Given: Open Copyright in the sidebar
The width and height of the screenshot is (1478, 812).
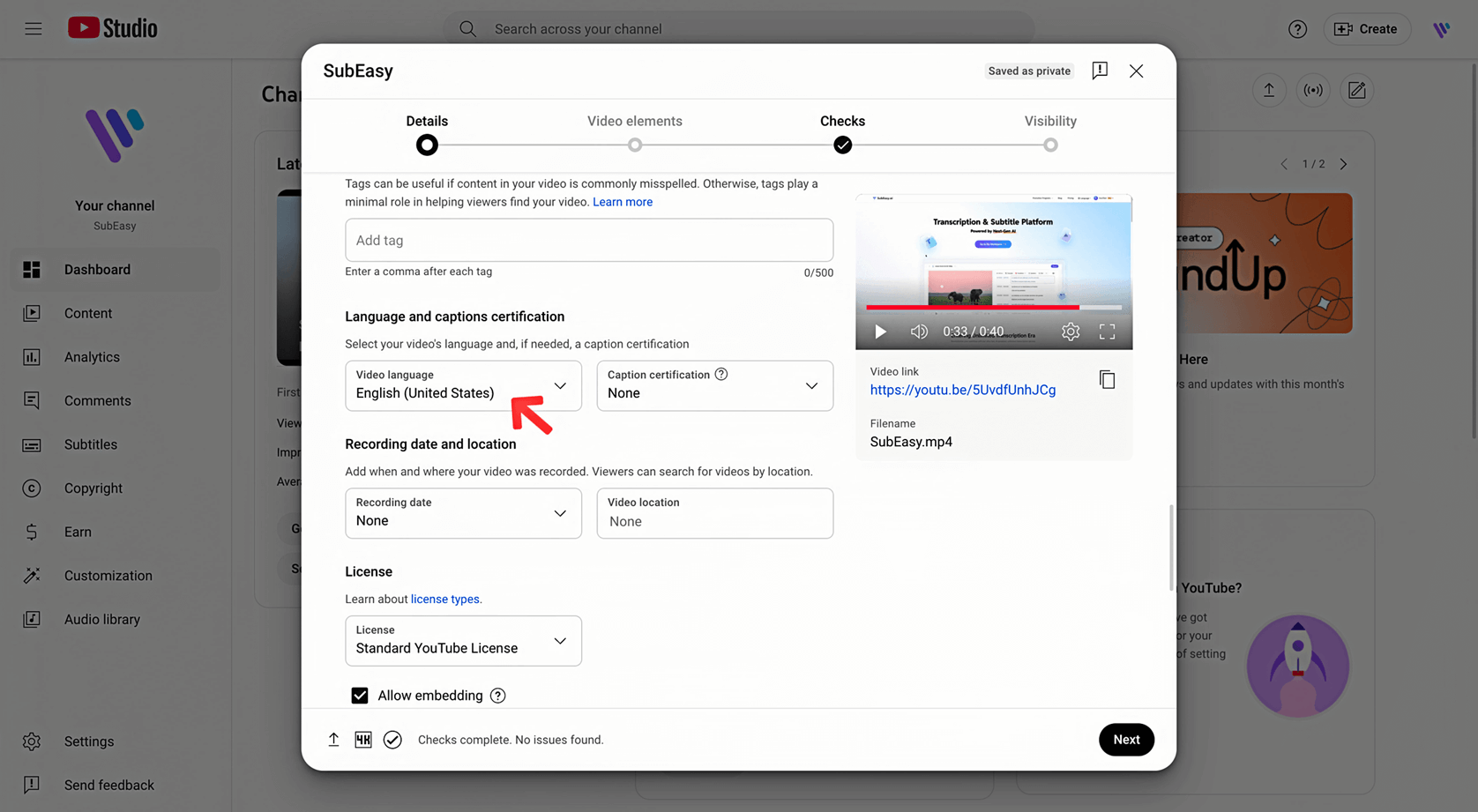Looking at the screenshot, I should [x=116, y=488].
